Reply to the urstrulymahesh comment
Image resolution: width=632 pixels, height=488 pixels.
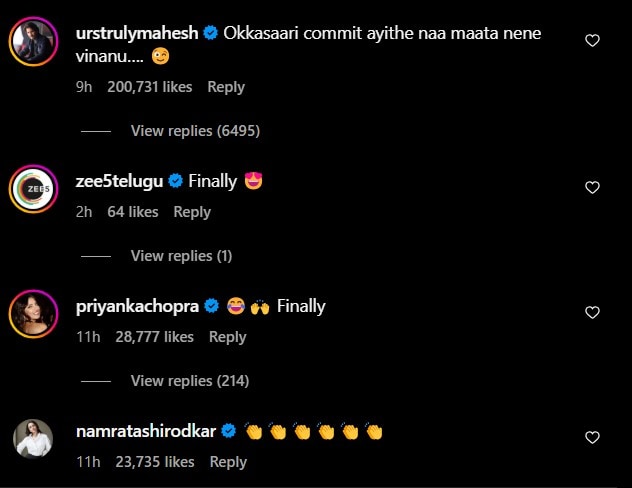coord(226,87)
